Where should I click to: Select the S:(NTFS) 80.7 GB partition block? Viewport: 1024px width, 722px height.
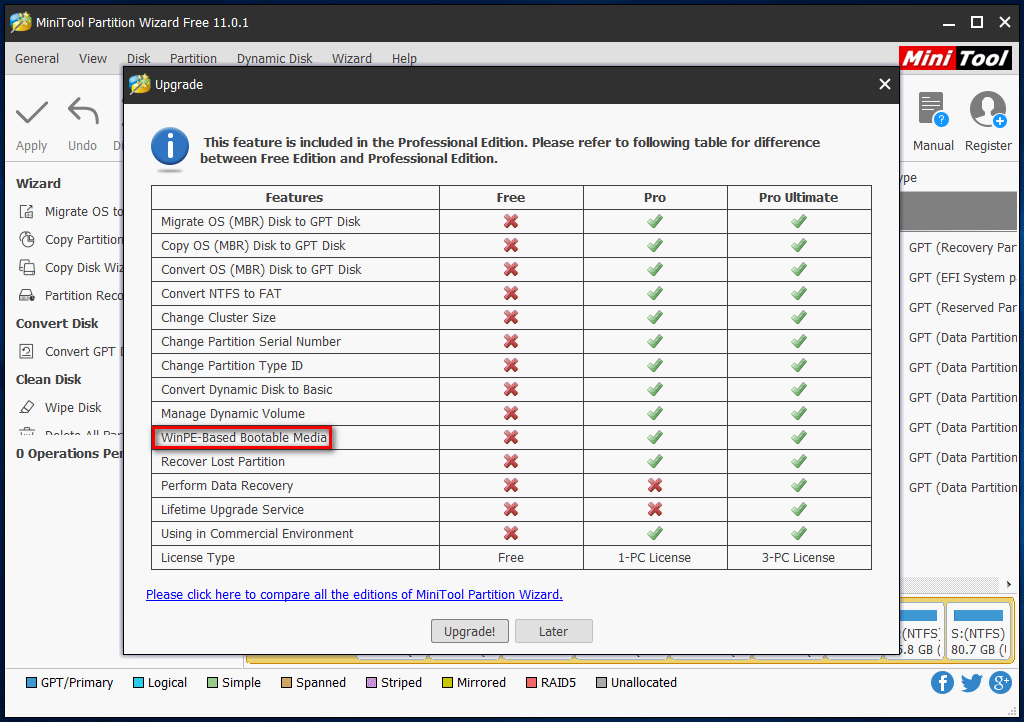tap(978, 631)
